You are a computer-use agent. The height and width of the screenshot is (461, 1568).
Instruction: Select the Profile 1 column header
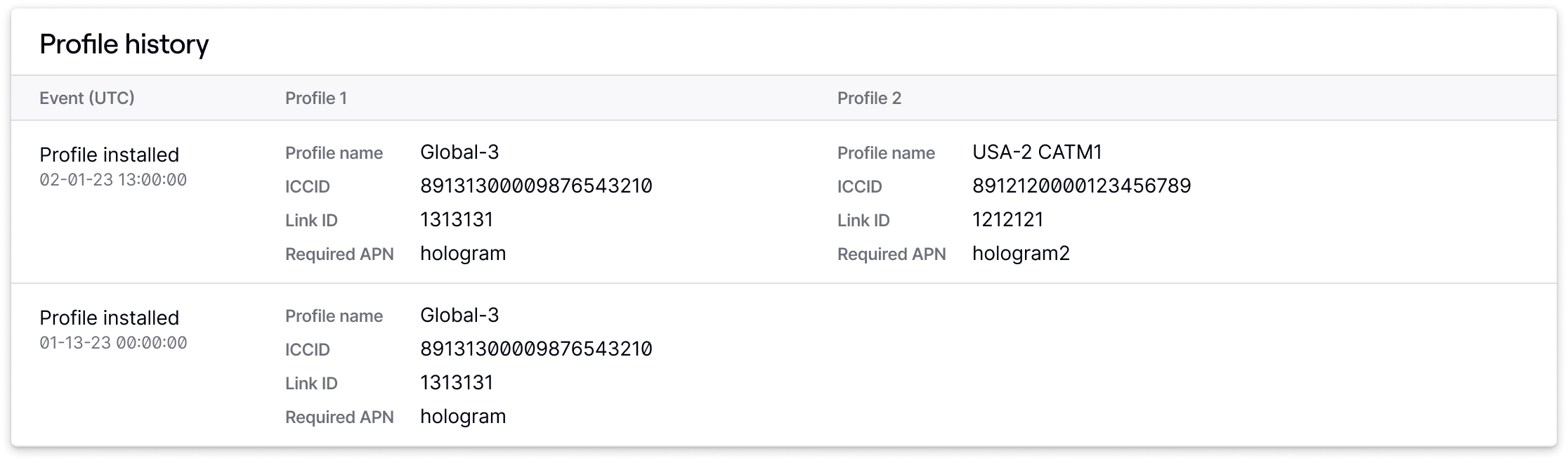click(x=315, y=98)
